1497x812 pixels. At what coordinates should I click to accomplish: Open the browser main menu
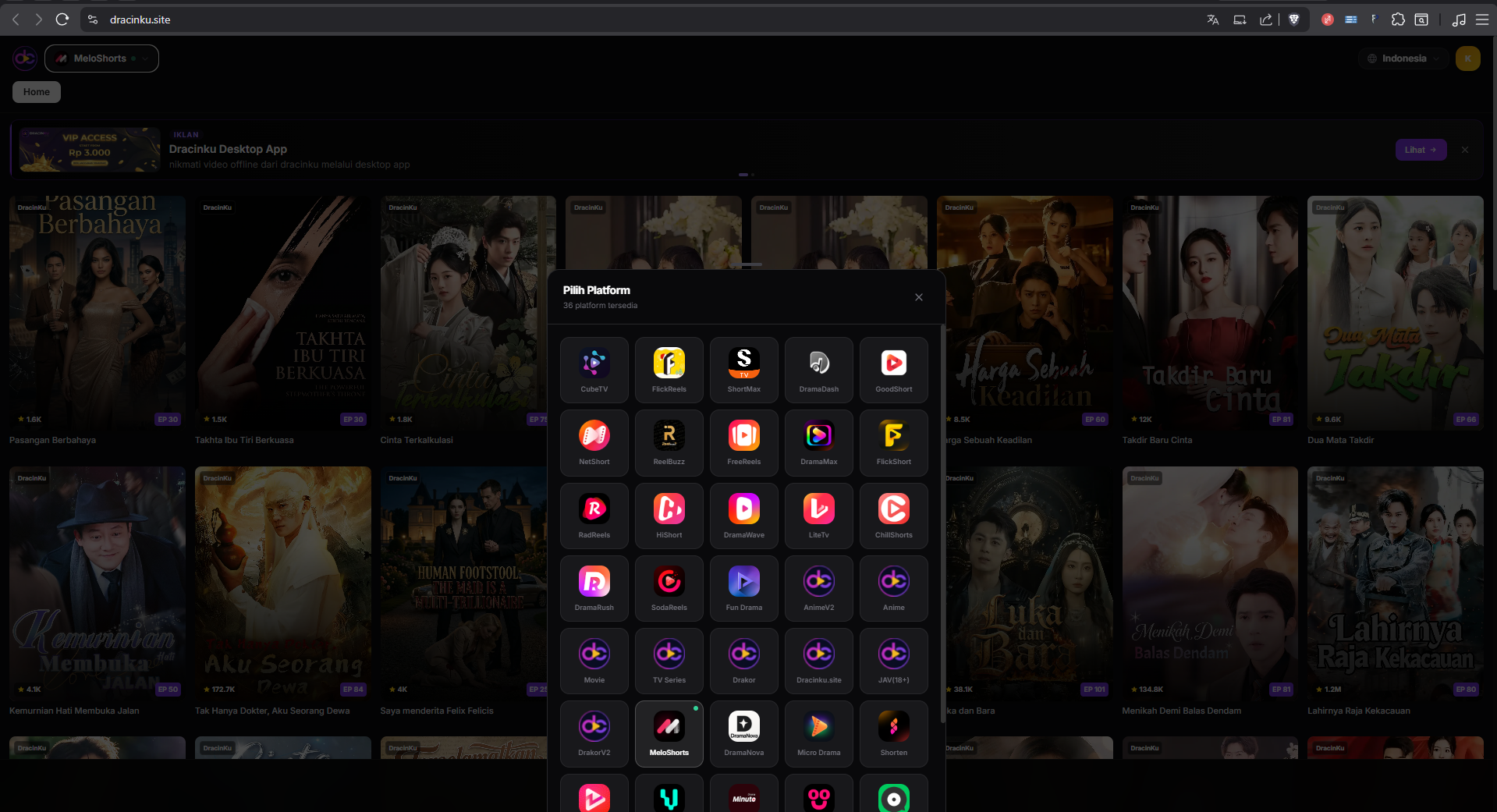point(1482,20)
